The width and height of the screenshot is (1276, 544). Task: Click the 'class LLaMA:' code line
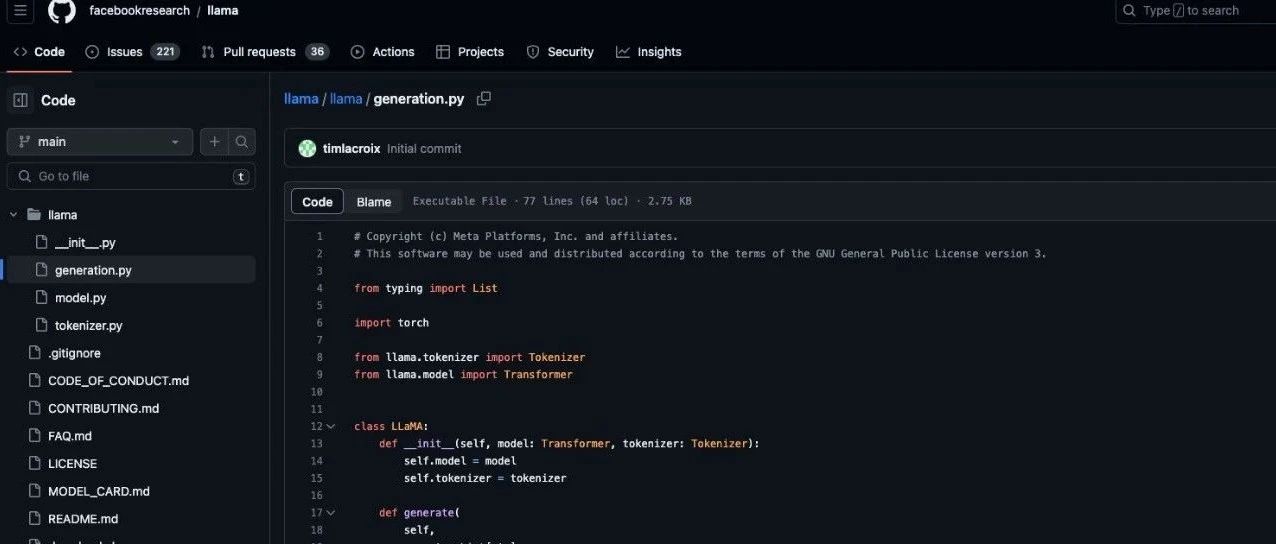point(391,426)
